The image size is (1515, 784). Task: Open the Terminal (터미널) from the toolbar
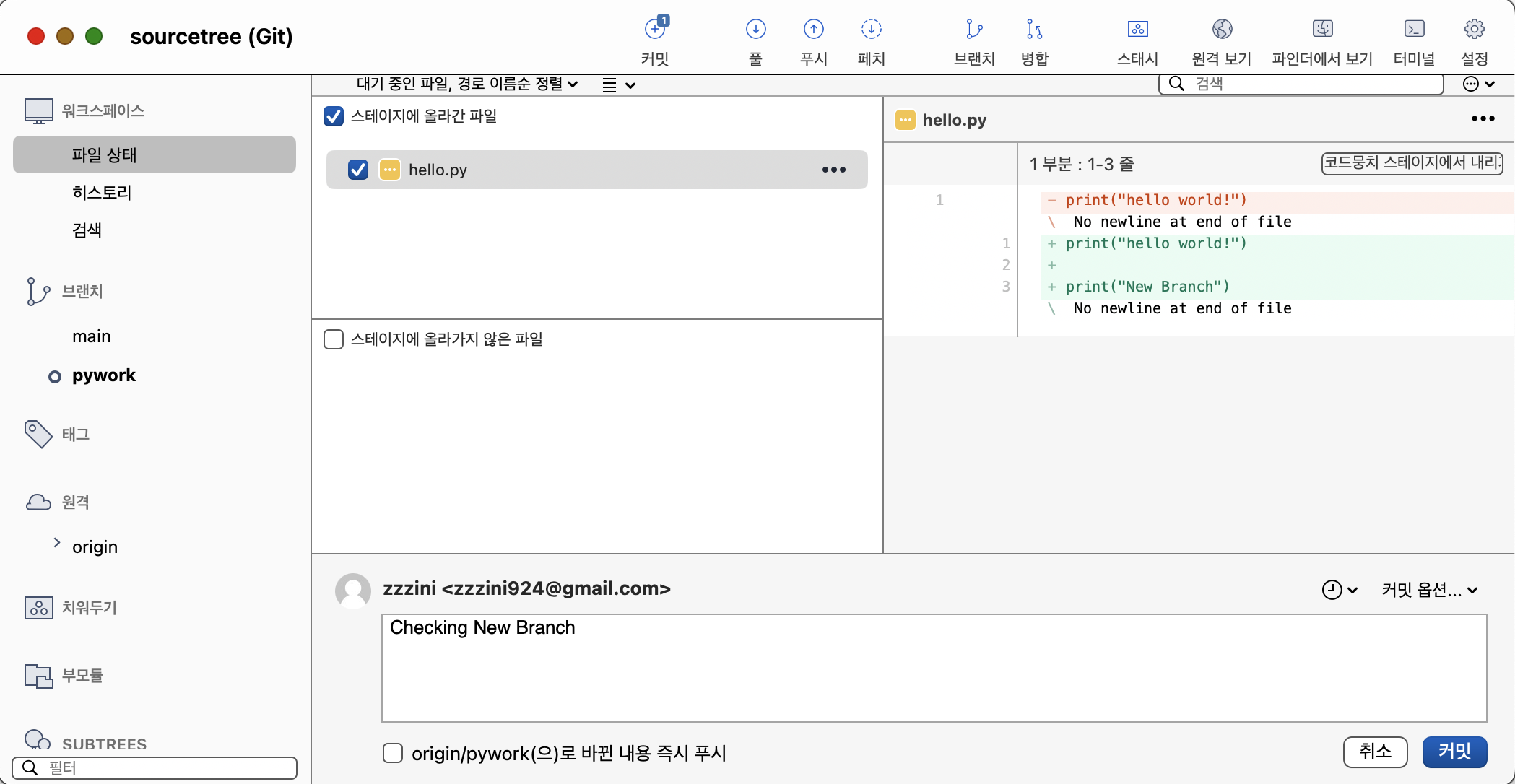[1414, 30]
